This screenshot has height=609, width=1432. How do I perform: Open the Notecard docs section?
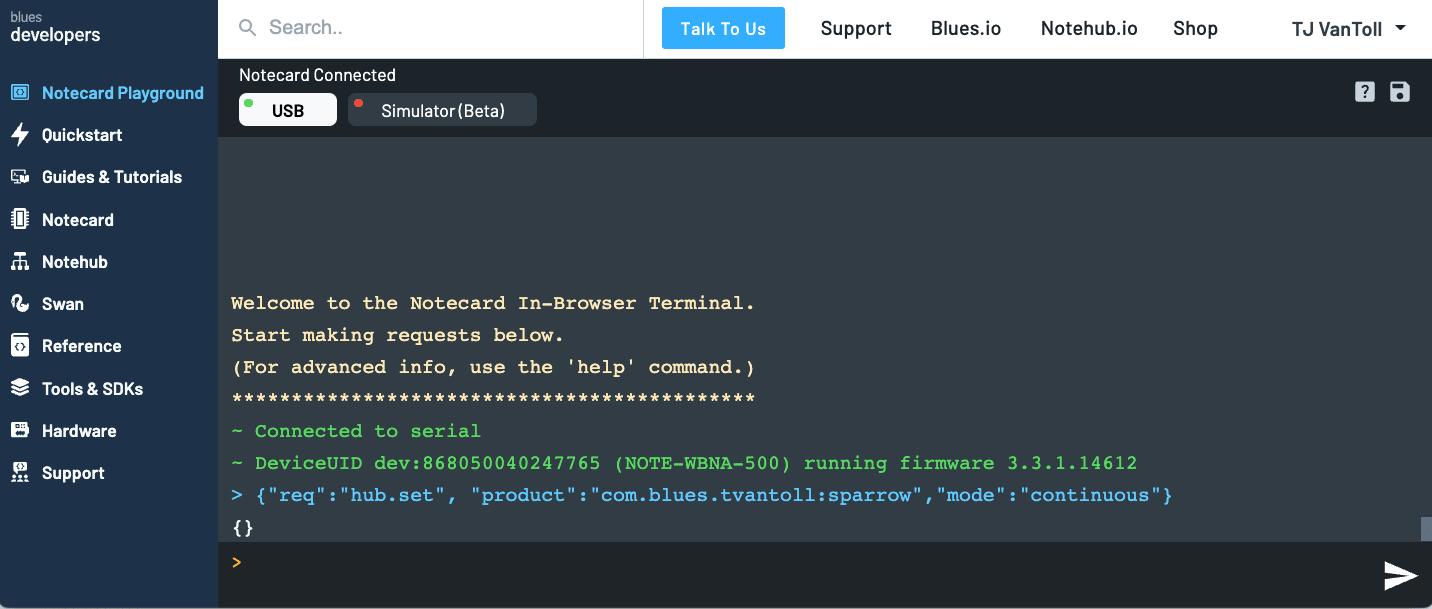click(x=78, y=220)
